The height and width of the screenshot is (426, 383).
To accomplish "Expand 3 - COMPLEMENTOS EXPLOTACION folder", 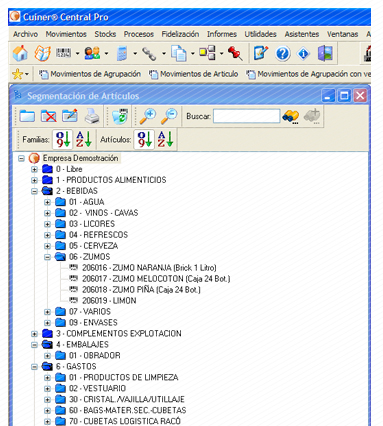I will click(x=34, y=334).
